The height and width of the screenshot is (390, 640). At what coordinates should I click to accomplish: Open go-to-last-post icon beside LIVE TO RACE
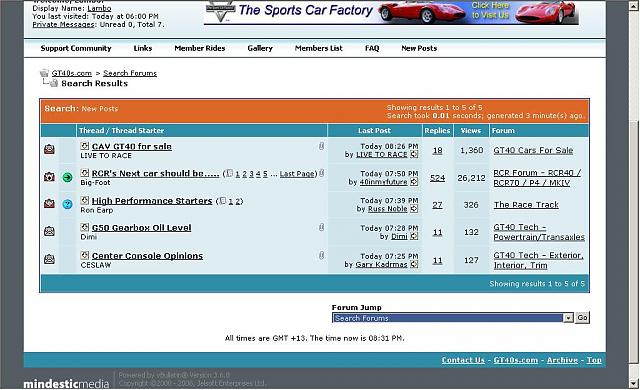[x=414, y=154]
